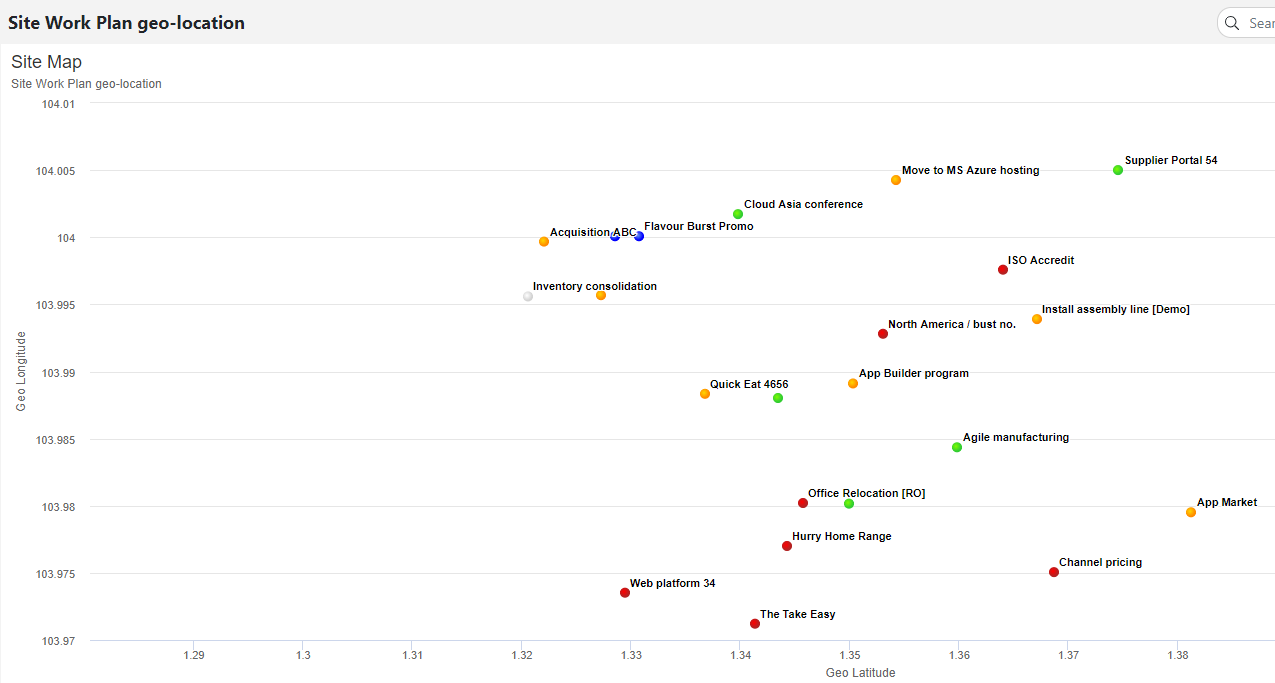Click the orange App Builder program point

tap(853, 383)
